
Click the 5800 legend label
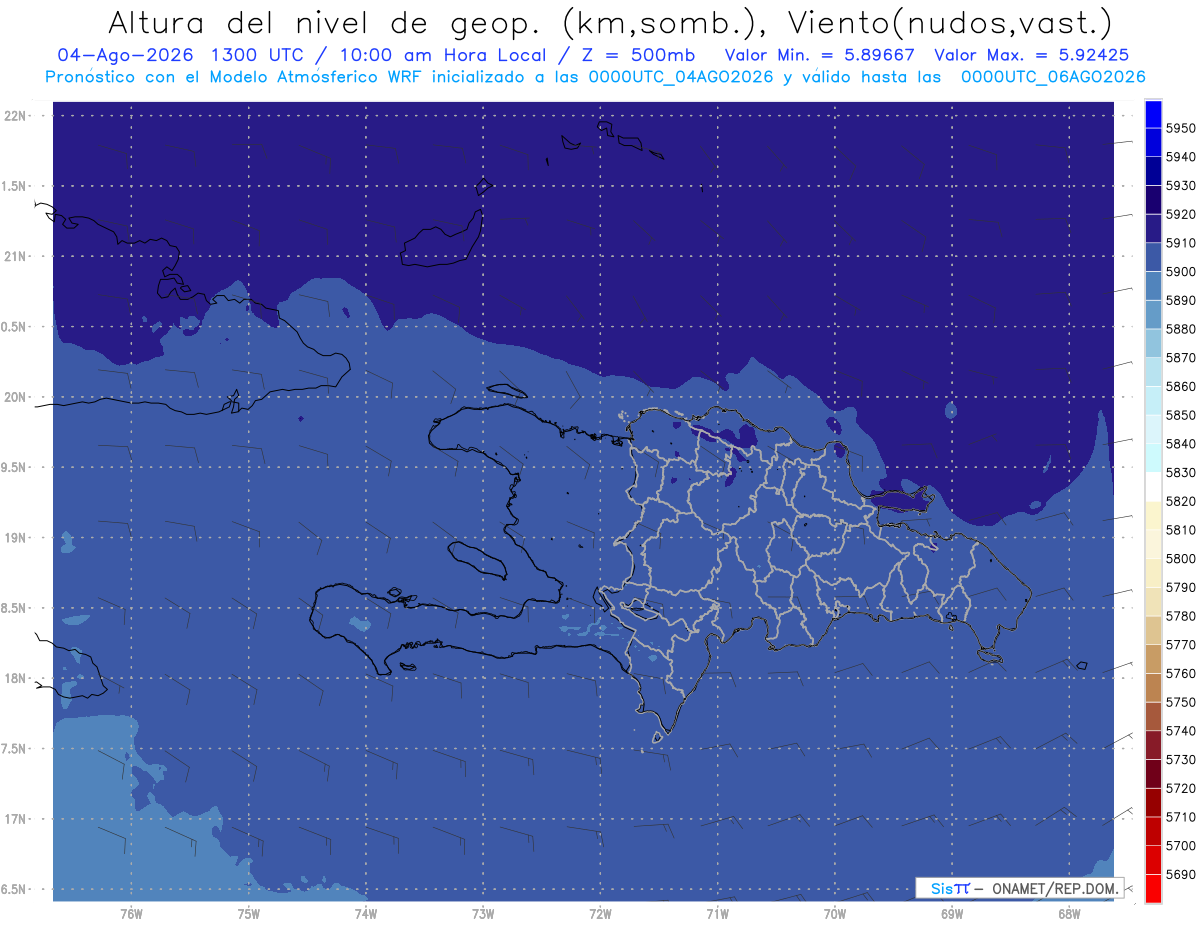point(1180,558)
